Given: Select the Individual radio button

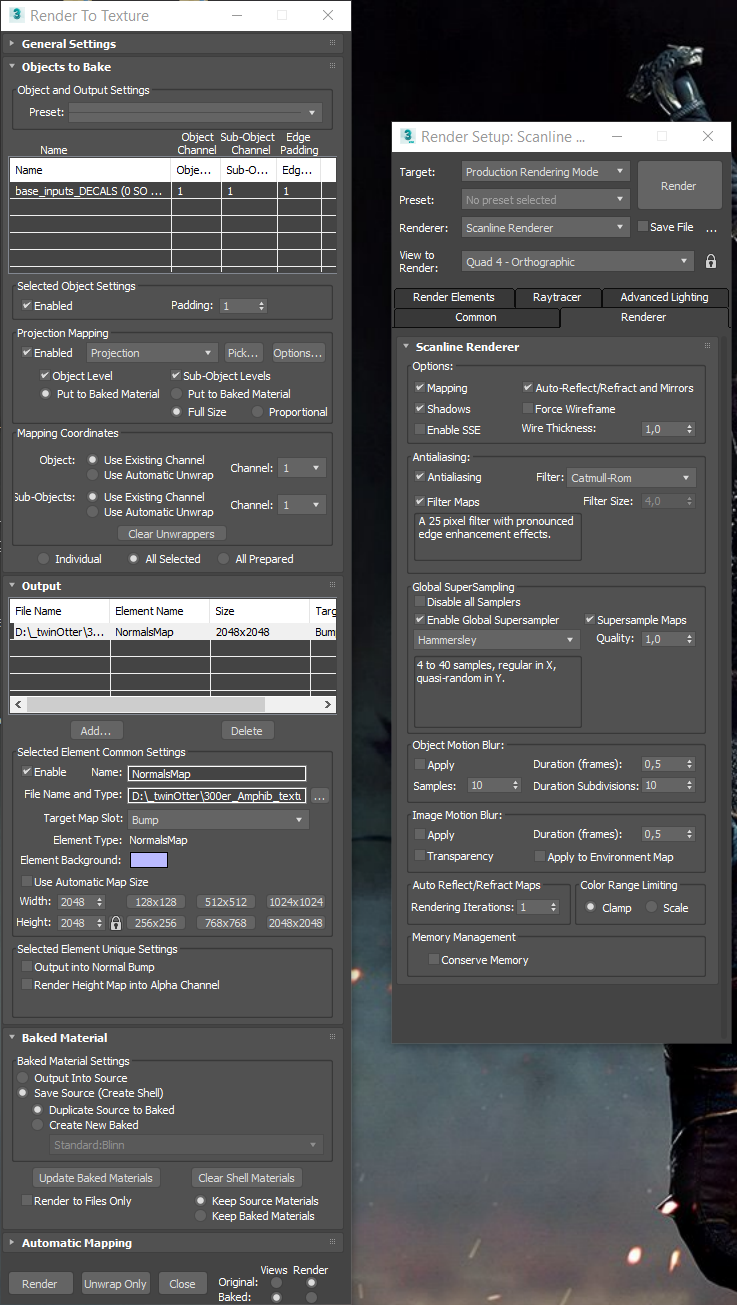Looking at the screenshot, I should pos(43,559).
